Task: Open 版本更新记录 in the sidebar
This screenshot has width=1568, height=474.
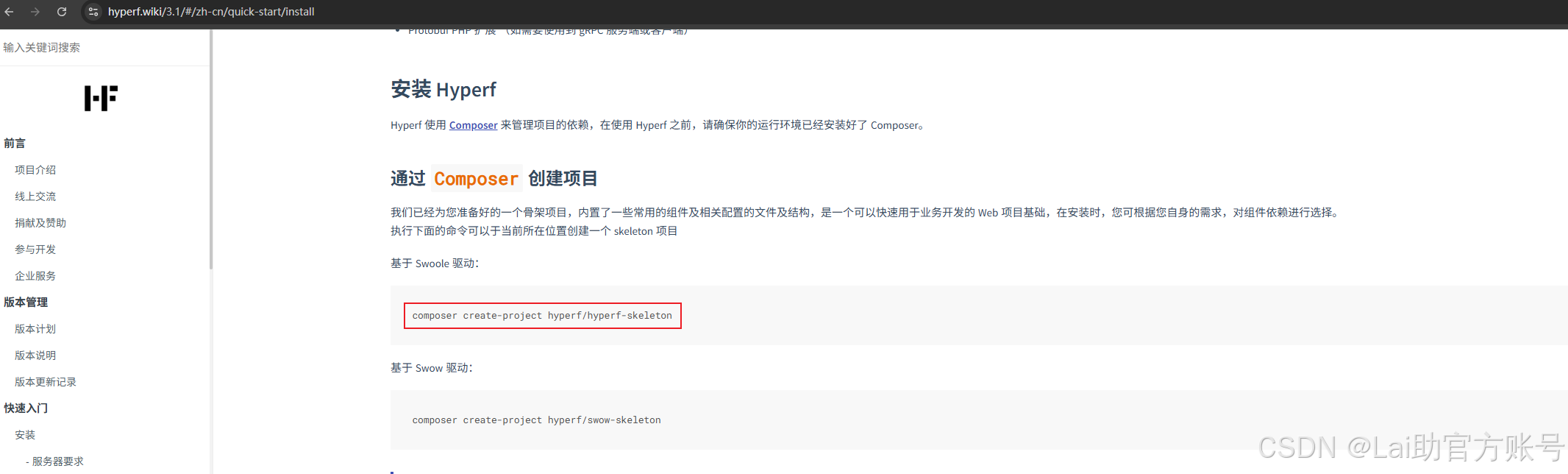Action: coord(46,382)
